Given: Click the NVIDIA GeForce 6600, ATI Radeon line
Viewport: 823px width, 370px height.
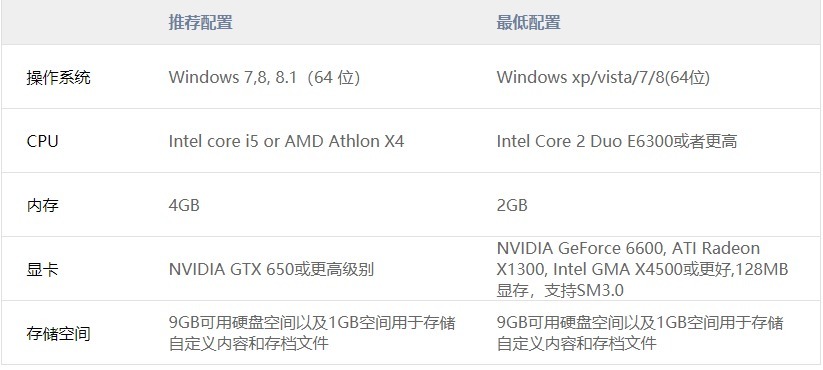Looking at the screenshot, I should coord(628,248).
